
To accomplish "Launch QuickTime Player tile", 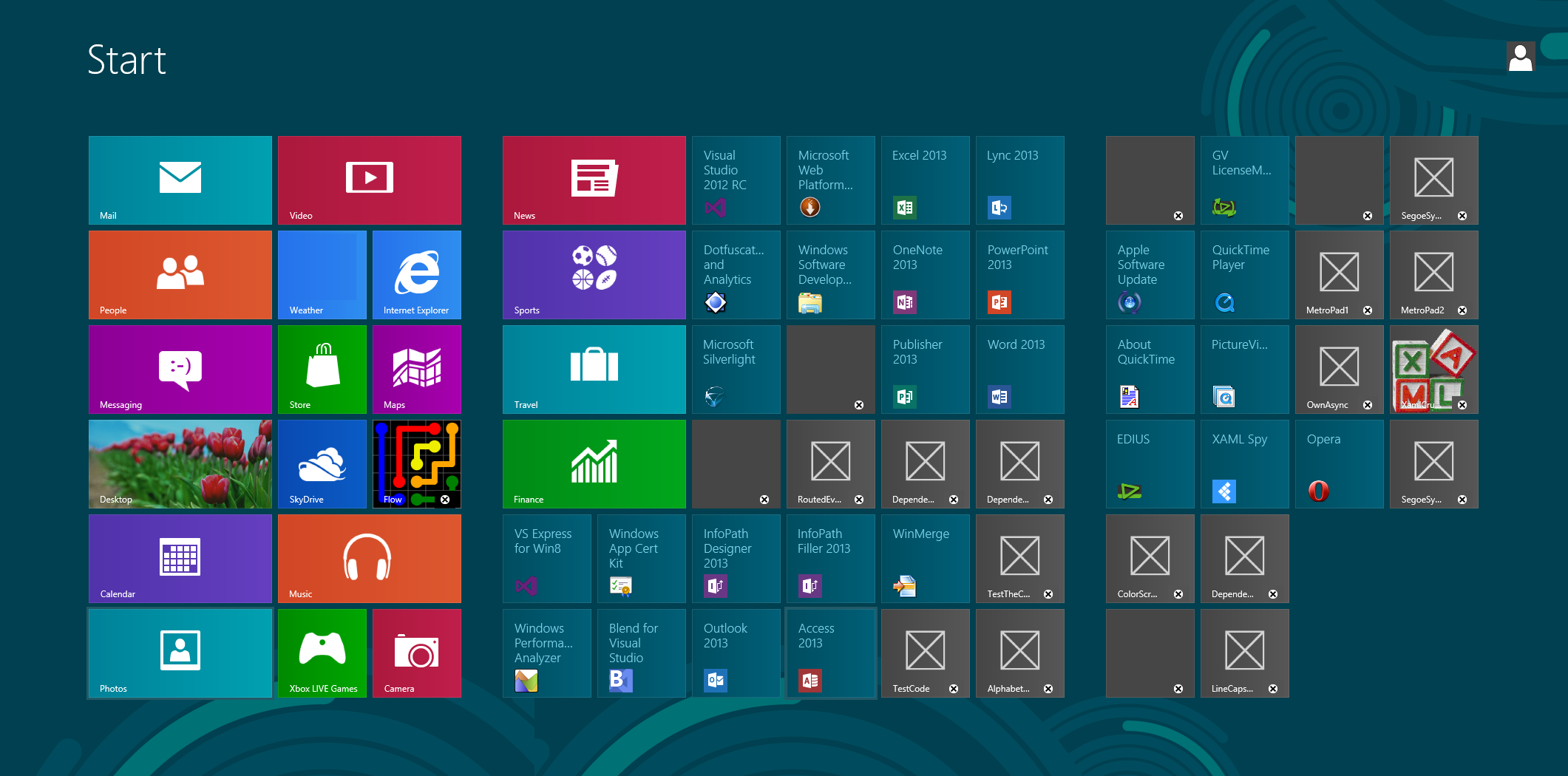I will [x=1244, y=274].
